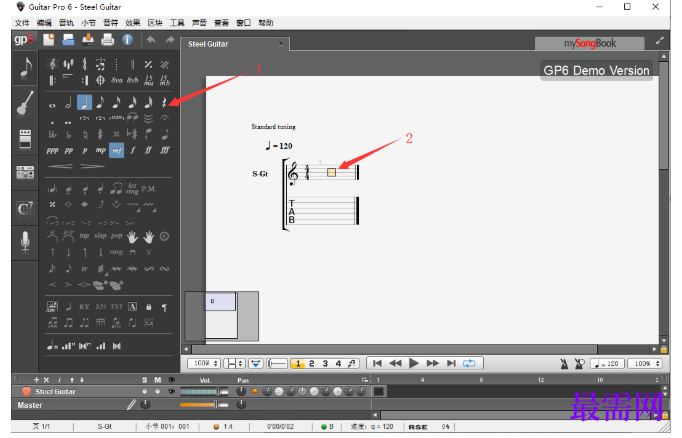Select the ppp dynamic marking

52,150
